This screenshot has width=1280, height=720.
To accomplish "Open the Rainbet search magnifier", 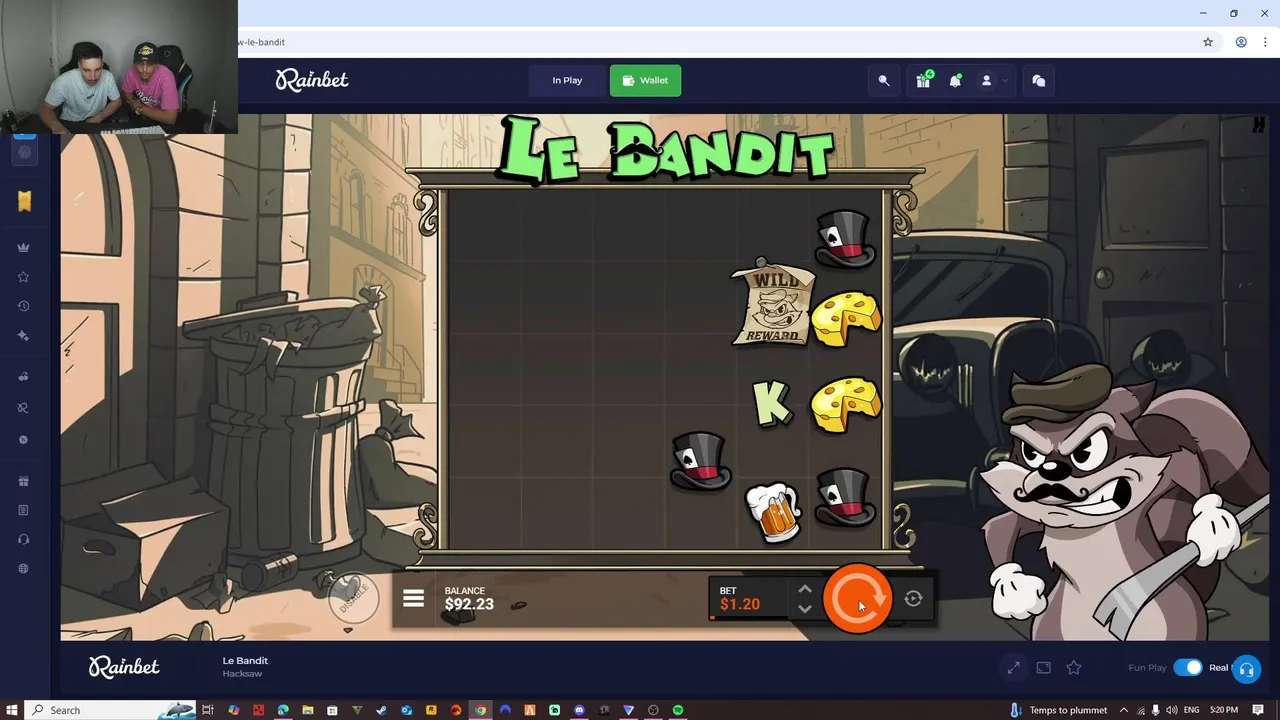I will pos(884,81).
